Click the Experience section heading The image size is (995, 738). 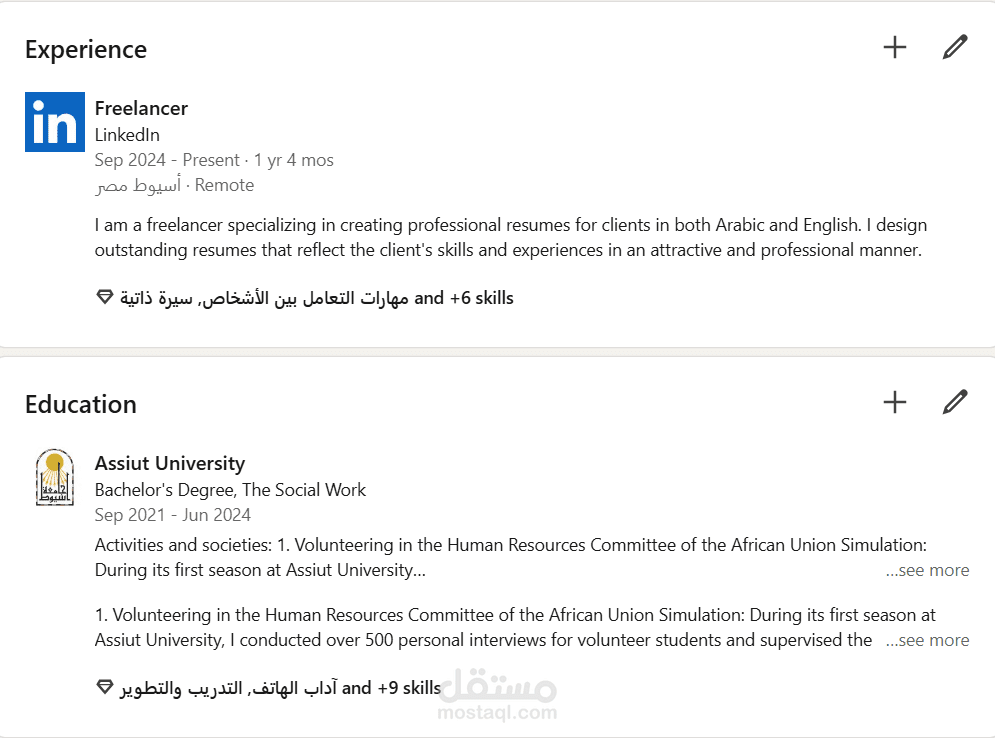click(x=86, y=49)
